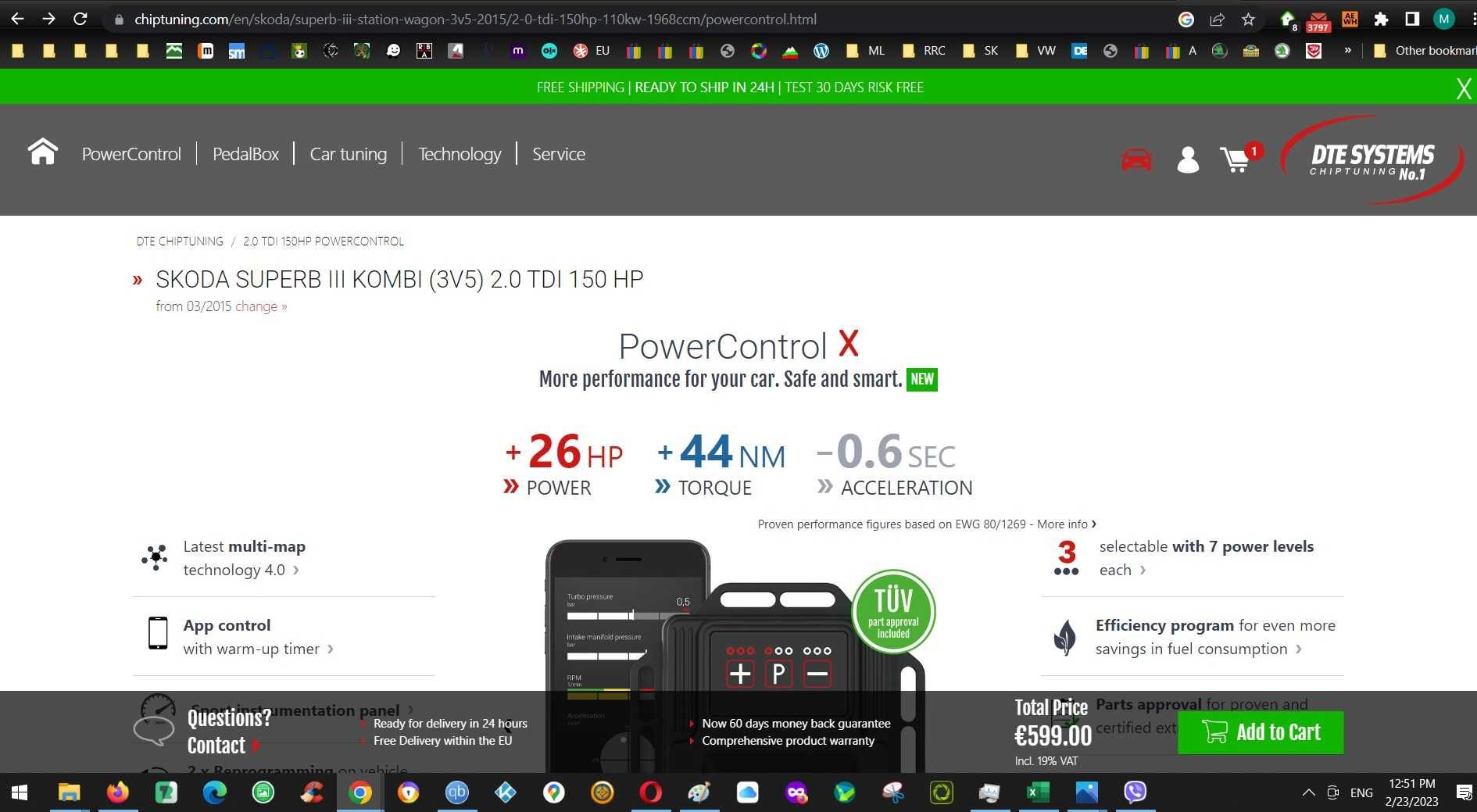Open Opera from the taskbar
The height and width of the screenshot is (812, 1477).
(x=650, y=793)
